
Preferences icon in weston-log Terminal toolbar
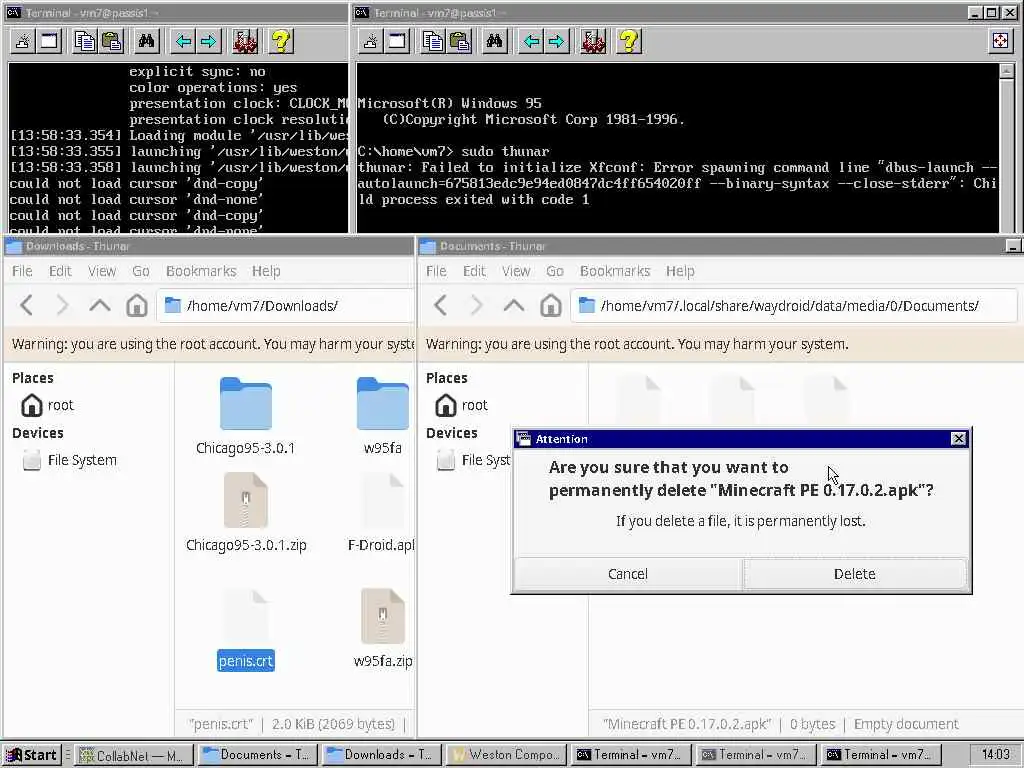245,41
